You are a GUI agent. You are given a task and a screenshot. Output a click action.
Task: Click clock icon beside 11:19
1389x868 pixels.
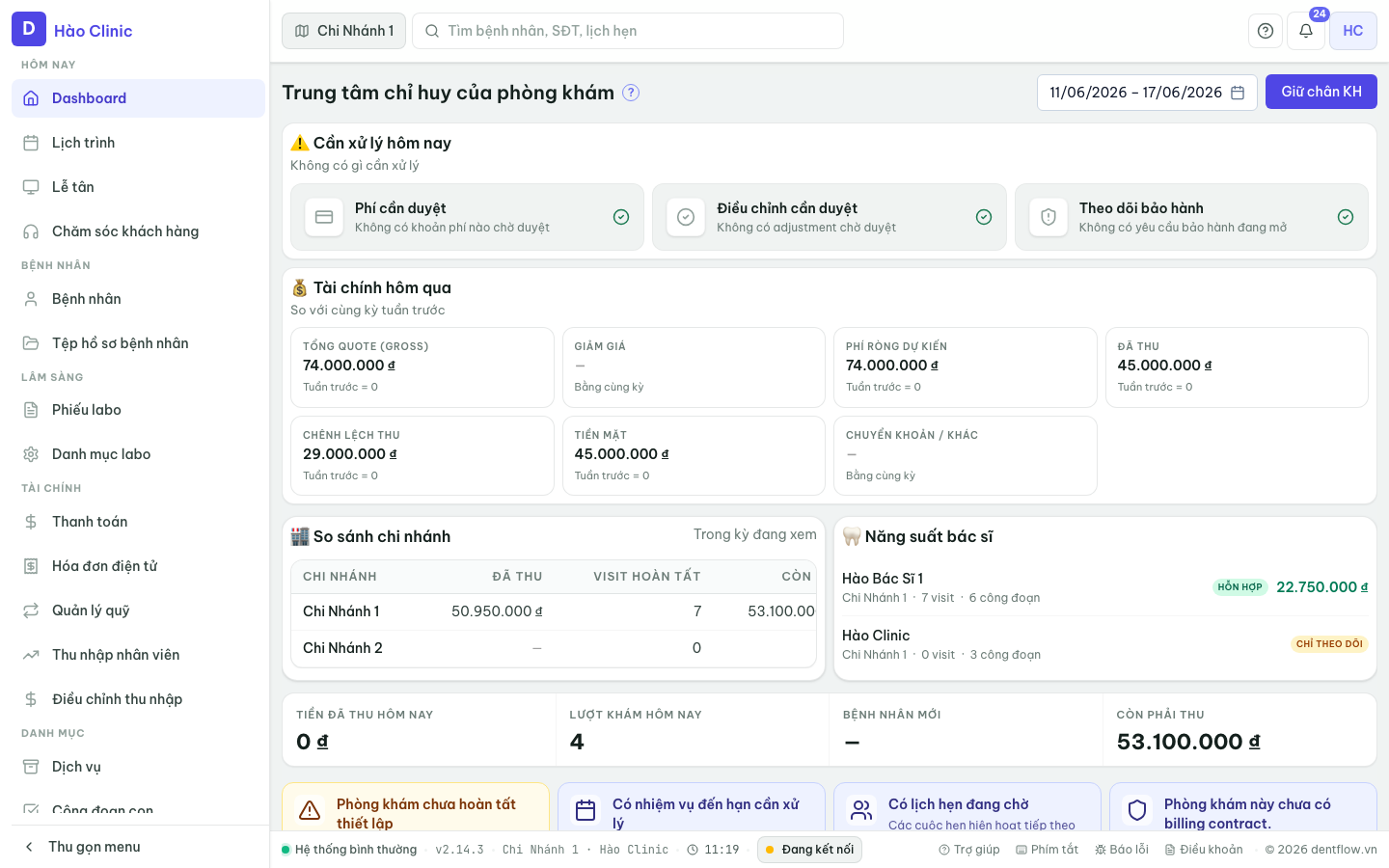(693, 850)
